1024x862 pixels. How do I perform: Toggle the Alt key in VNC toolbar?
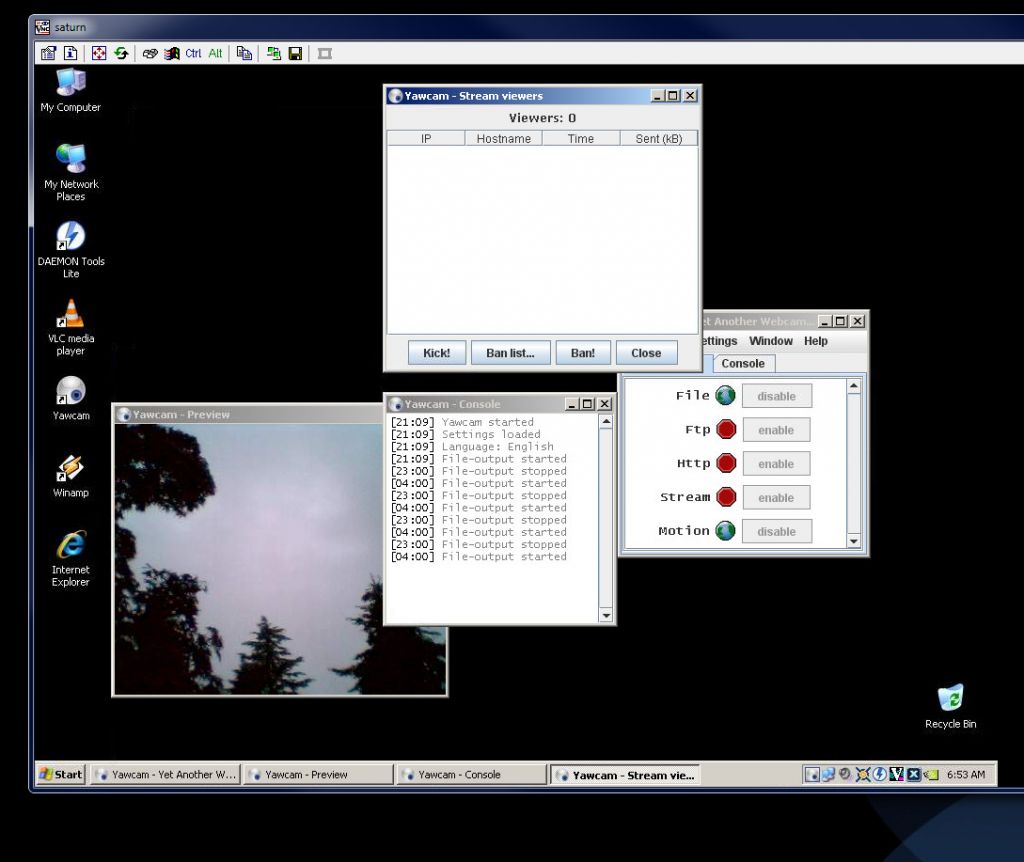coord(216,54)
